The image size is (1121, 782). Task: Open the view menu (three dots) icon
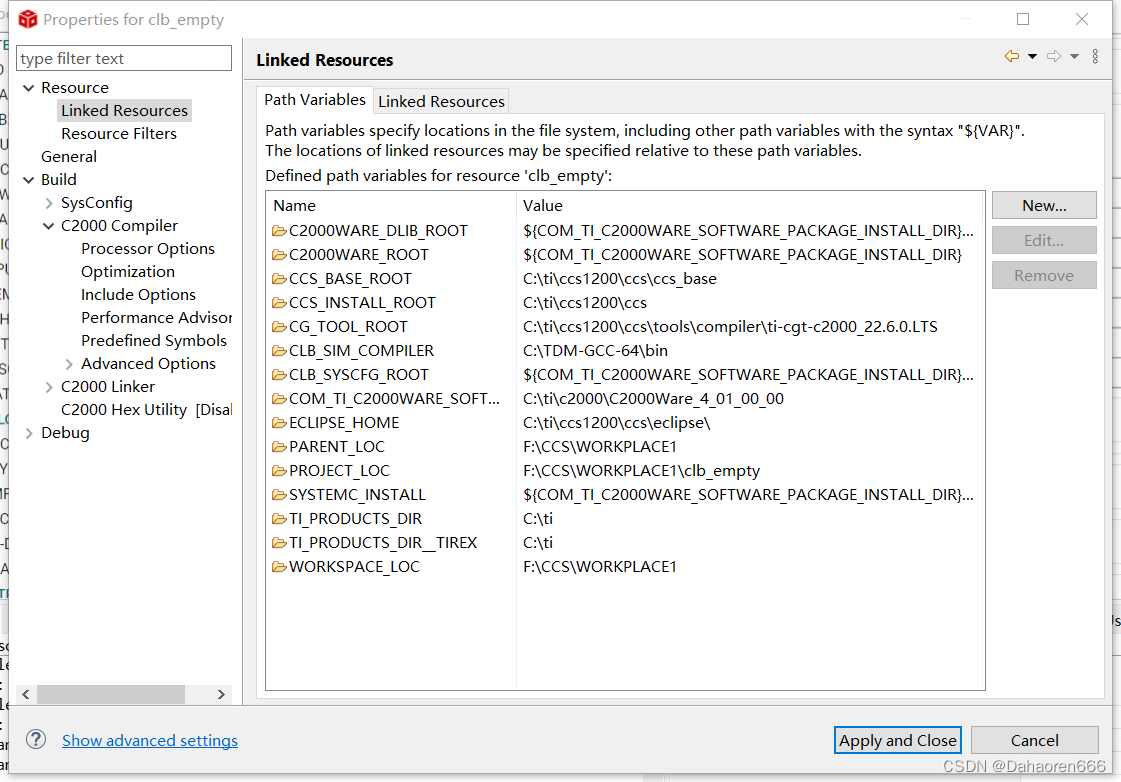1095,56
